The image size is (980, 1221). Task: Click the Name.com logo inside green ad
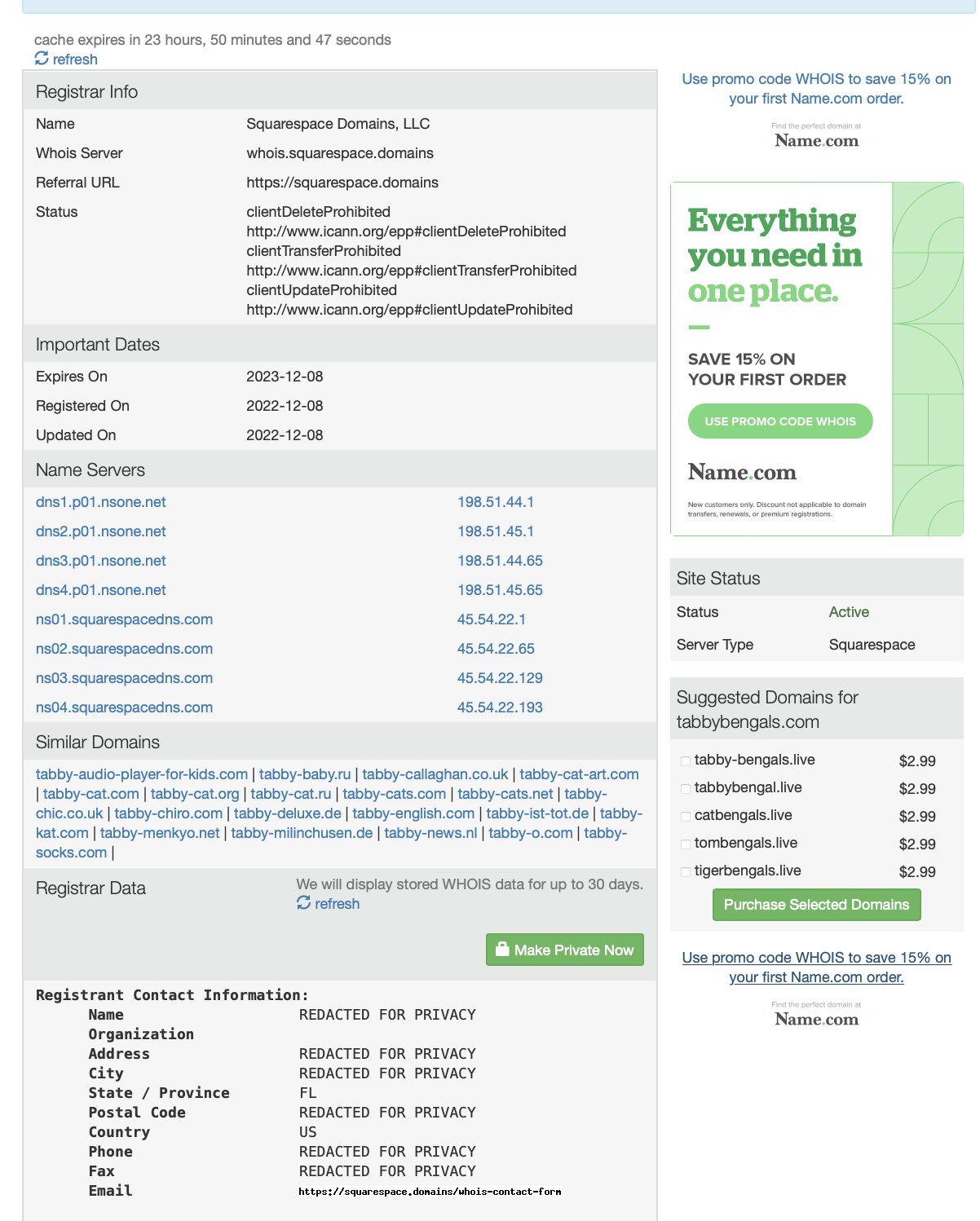tap(742, 472)
